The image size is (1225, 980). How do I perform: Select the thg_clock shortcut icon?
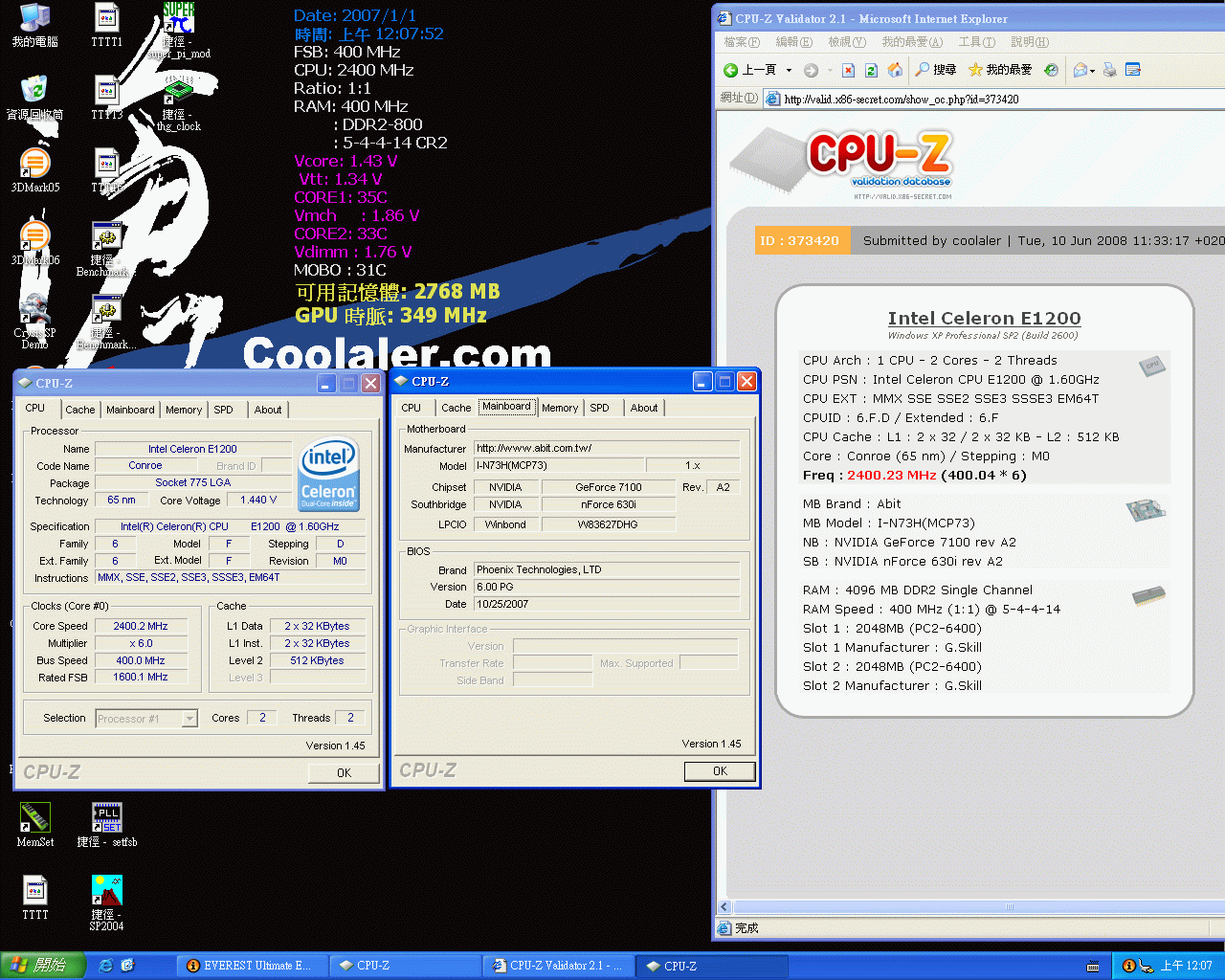coord(178,105)
